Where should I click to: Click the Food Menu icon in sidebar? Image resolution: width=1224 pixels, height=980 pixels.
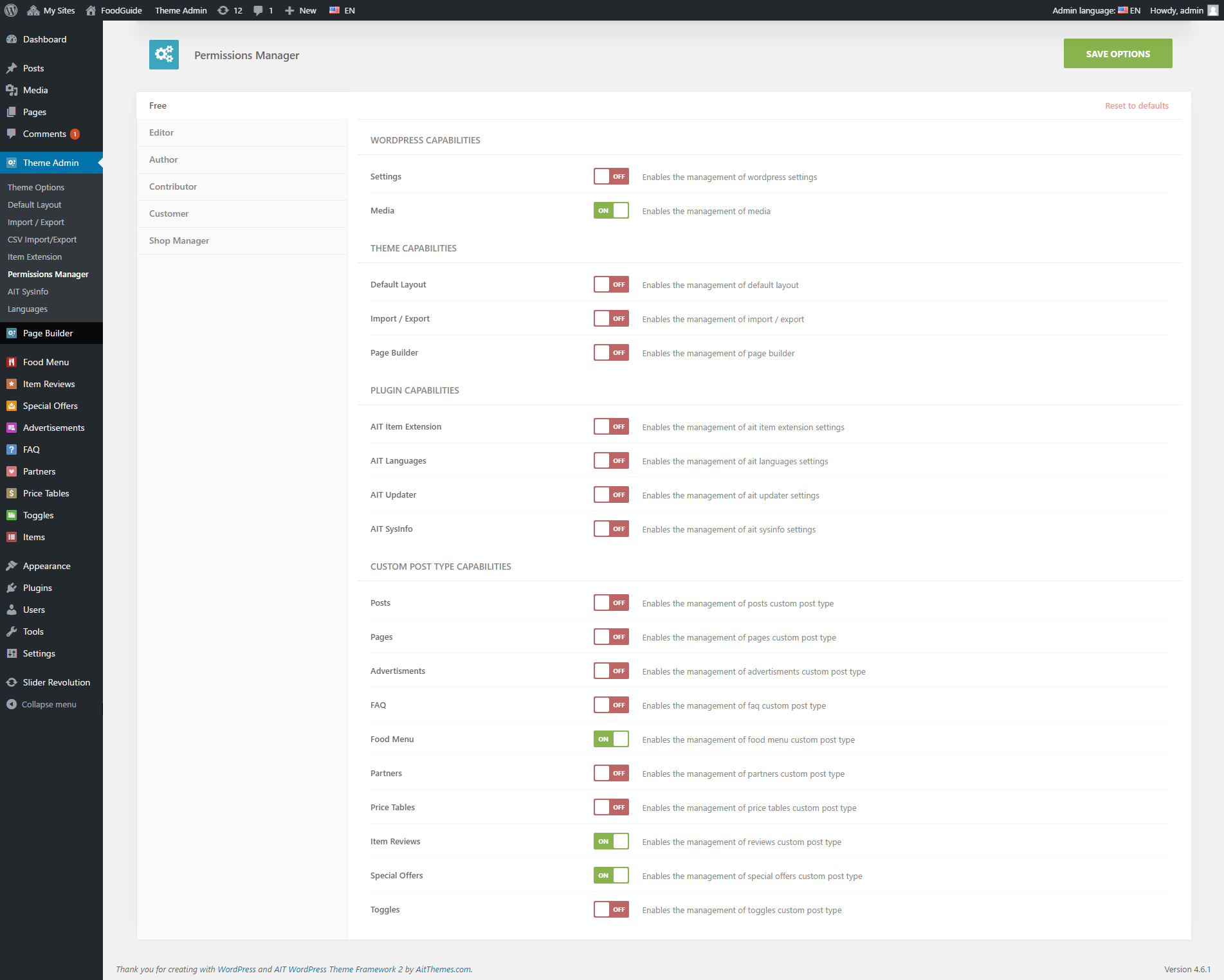point(12,362)
